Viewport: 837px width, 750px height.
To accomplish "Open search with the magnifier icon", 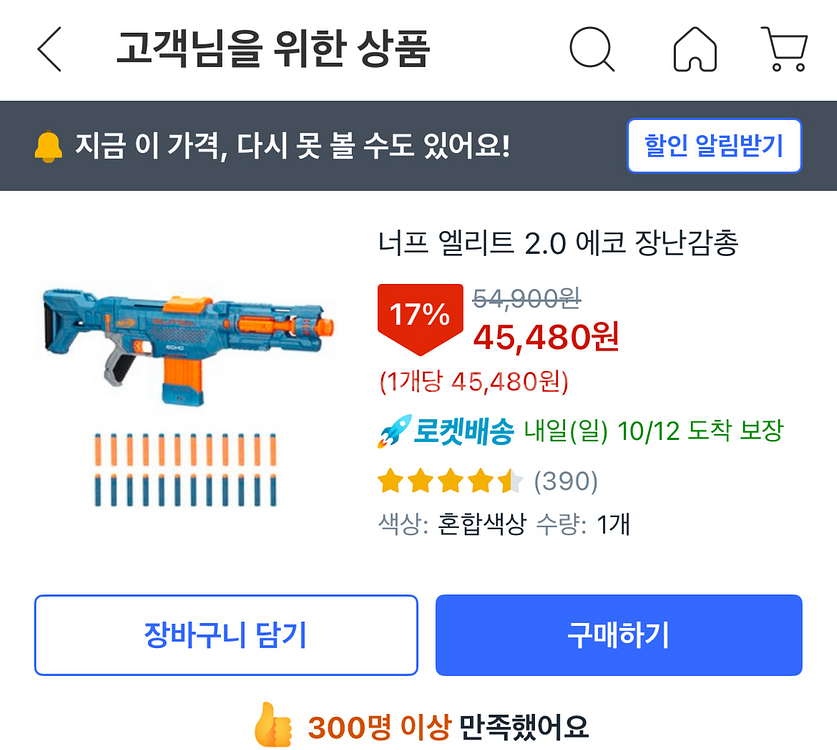I will pos(591,49).
